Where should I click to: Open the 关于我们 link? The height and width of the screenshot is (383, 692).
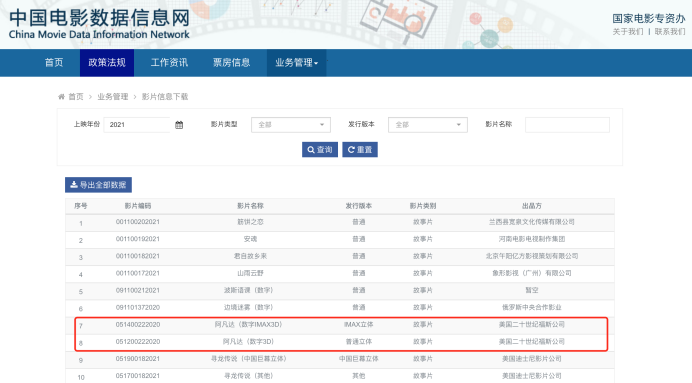[628, 31]
